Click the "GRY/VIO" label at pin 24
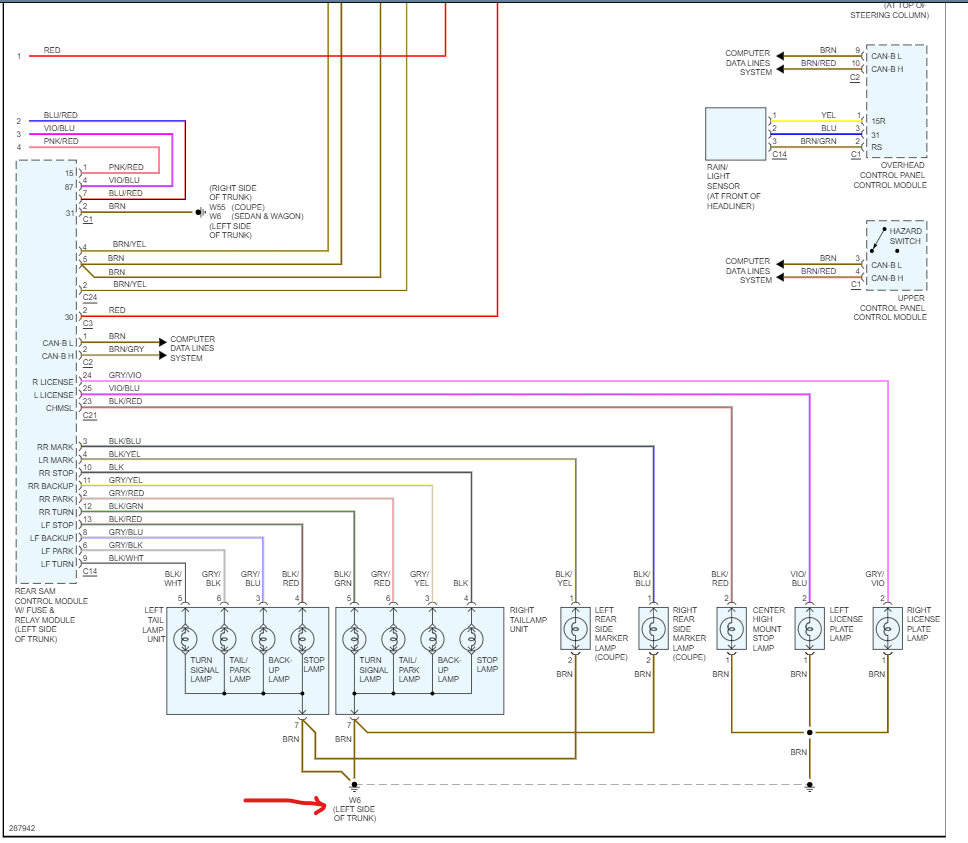The height and width of the screenshot is (843, 968). tap(125, 375)
